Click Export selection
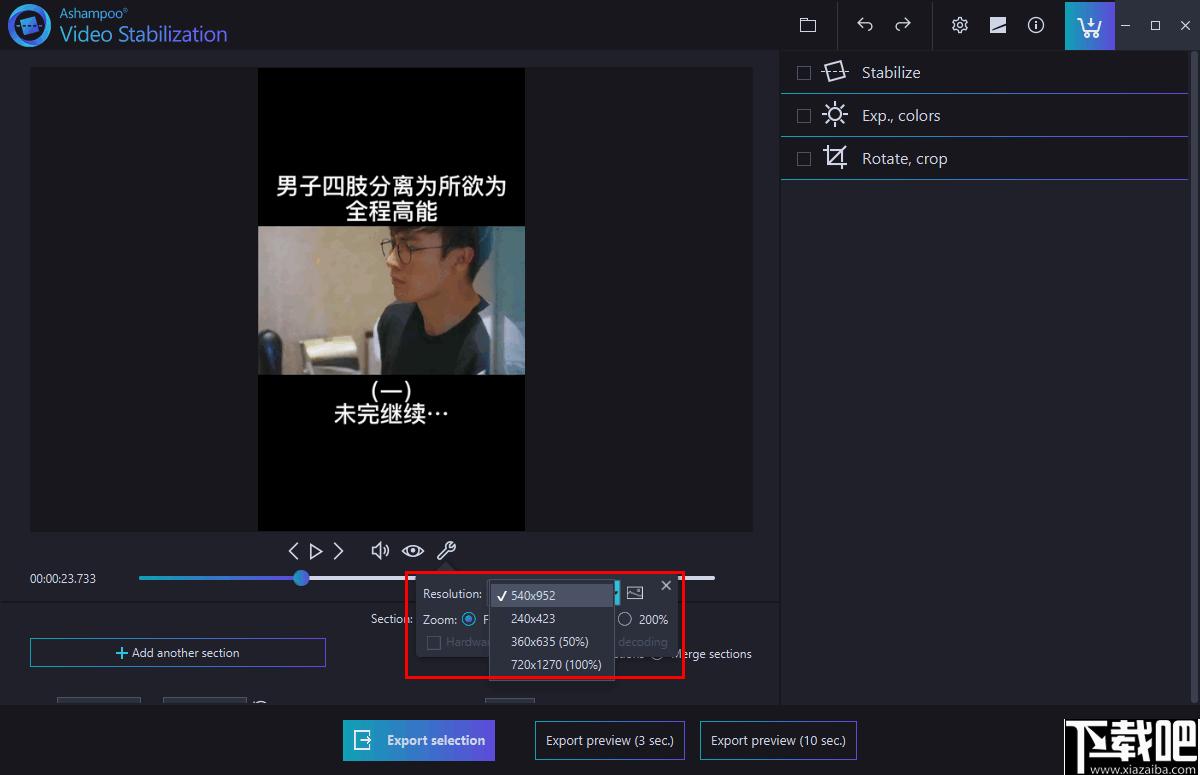The width and height of the screenshot is (1200, 775). coord(419,741)
